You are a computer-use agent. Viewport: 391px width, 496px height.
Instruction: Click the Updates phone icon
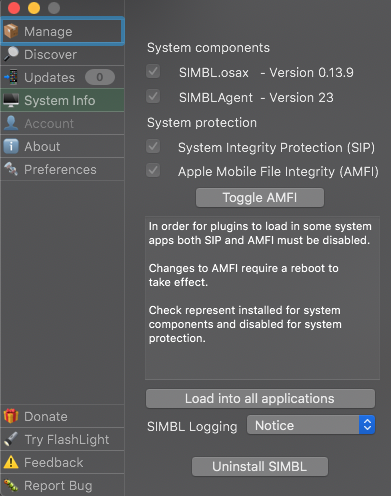point(11,77)
